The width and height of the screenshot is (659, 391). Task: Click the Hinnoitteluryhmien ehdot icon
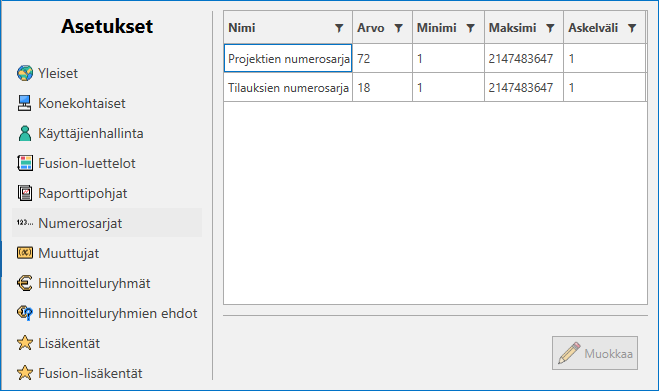tap(25, 313)
